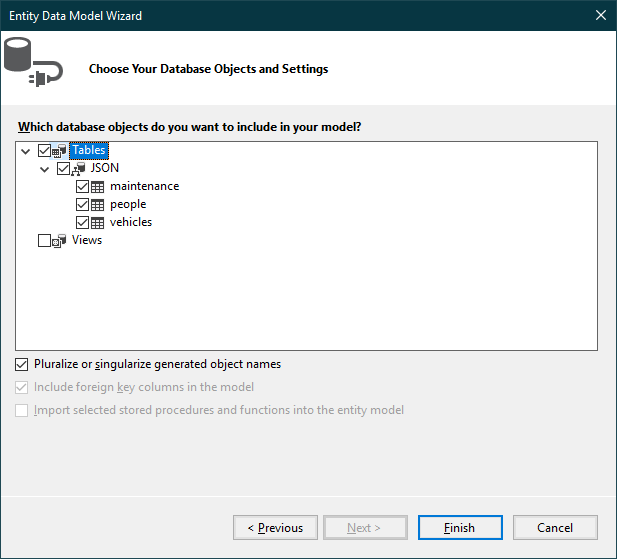Go back with the Previous button
Screen dimensions: 617x559
click(275, 528)
